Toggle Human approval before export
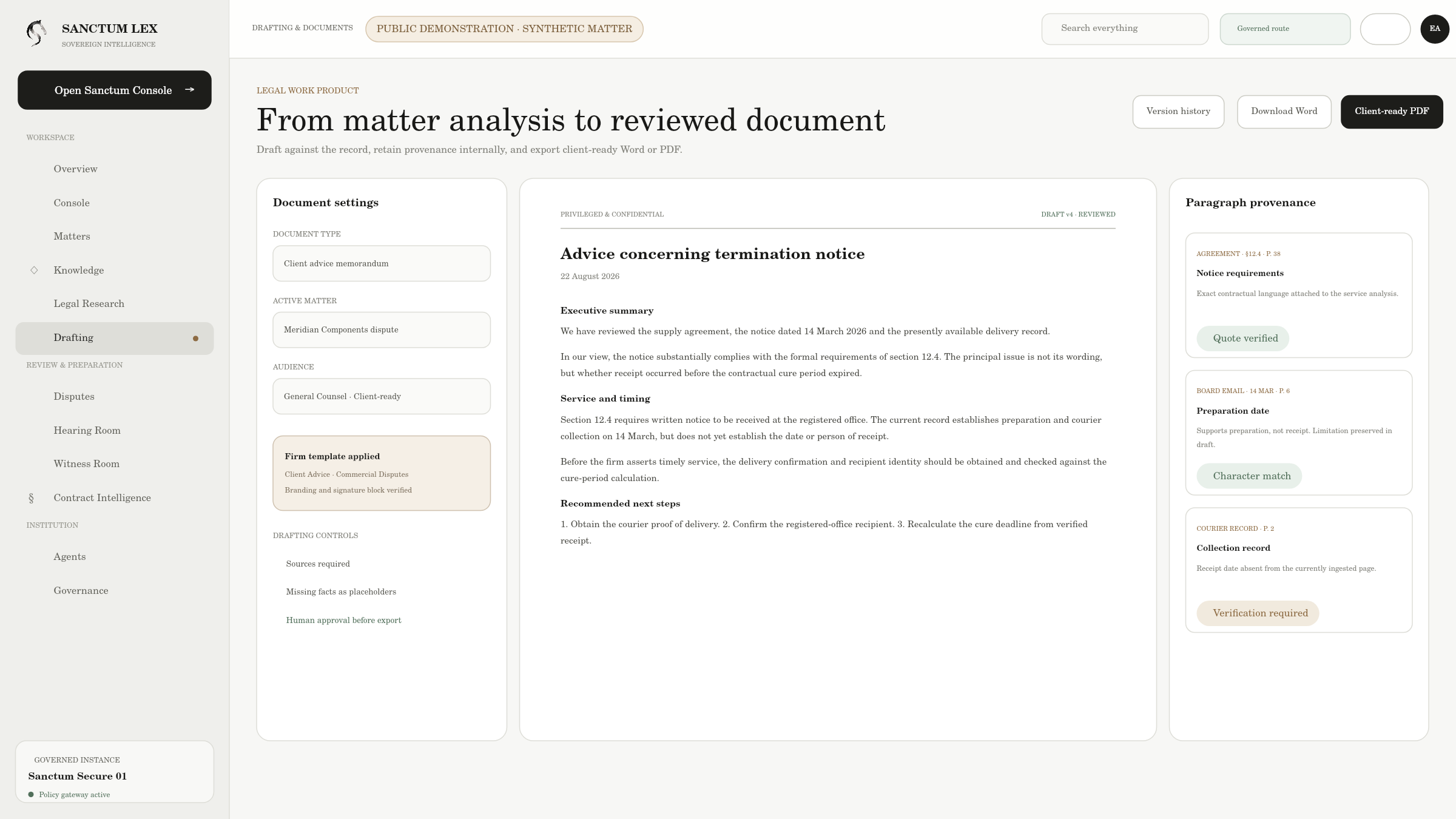 [343, 621]
